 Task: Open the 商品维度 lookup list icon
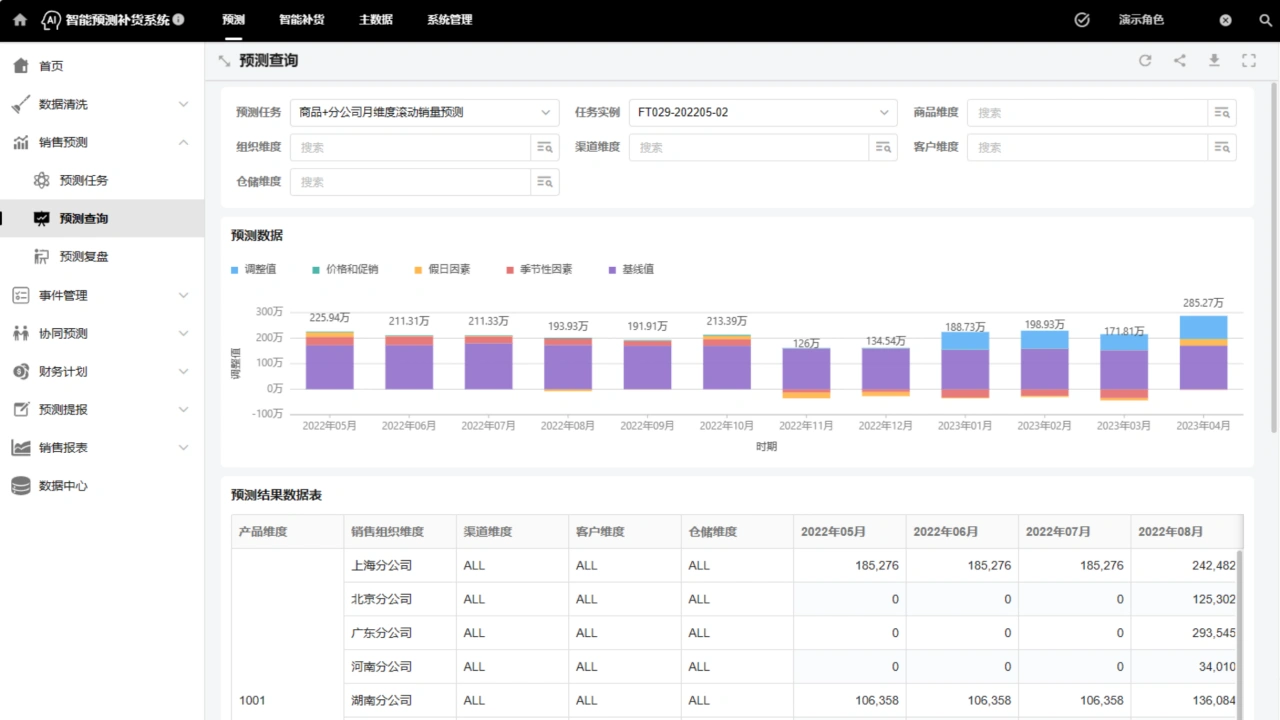pyautogui.click(x=1222, y=113)
